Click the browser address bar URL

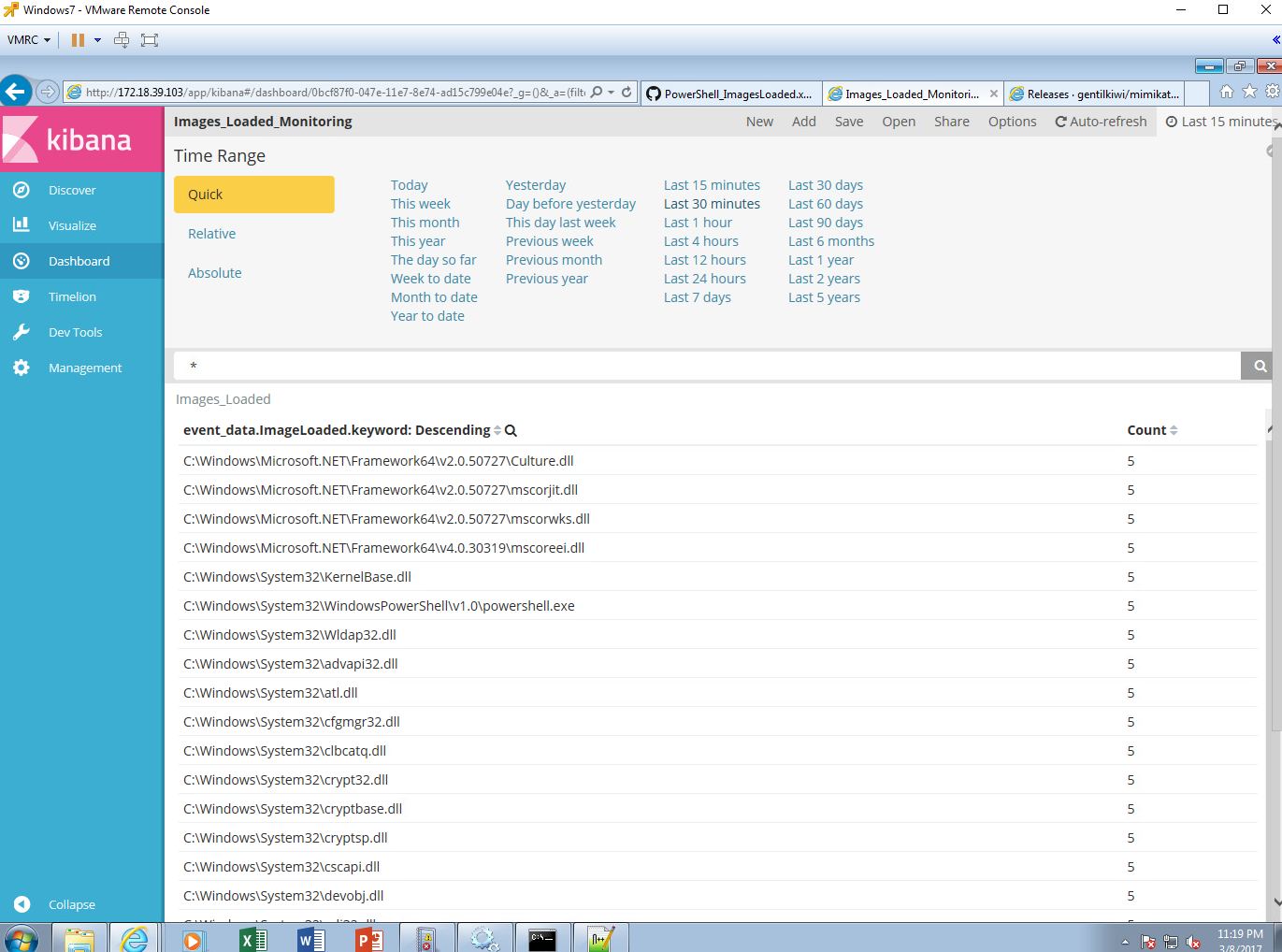pos(335,93)
